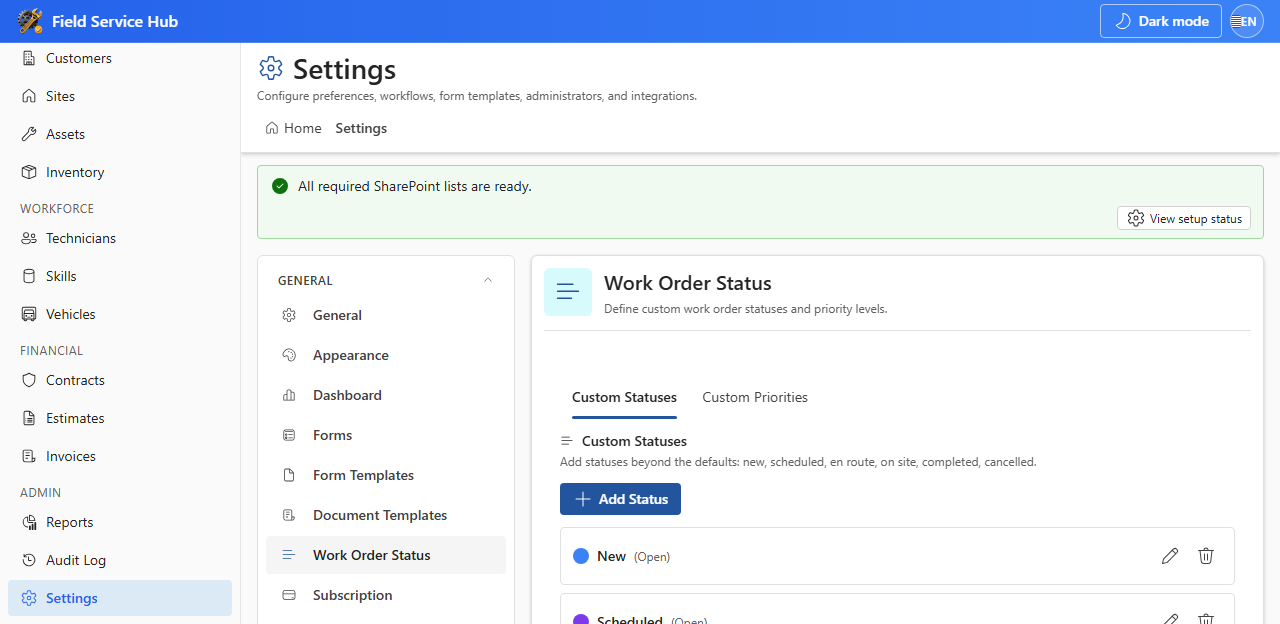The width and height of the screenshot is (1280, 624).
Task: Click the green success check icon
Action: (x=280, y=186)
